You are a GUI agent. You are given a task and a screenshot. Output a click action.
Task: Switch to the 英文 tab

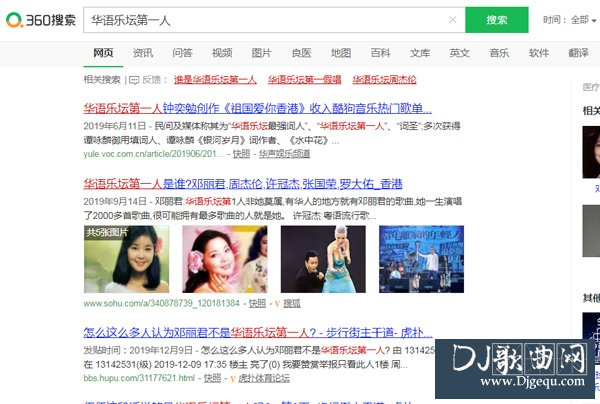(460, 53)
